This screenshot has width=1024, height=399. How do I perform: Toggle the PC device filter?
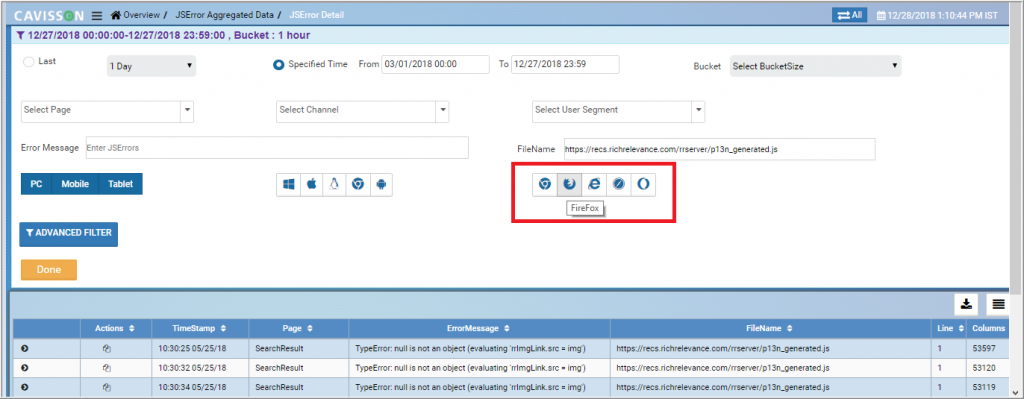[x=37, y=184]
